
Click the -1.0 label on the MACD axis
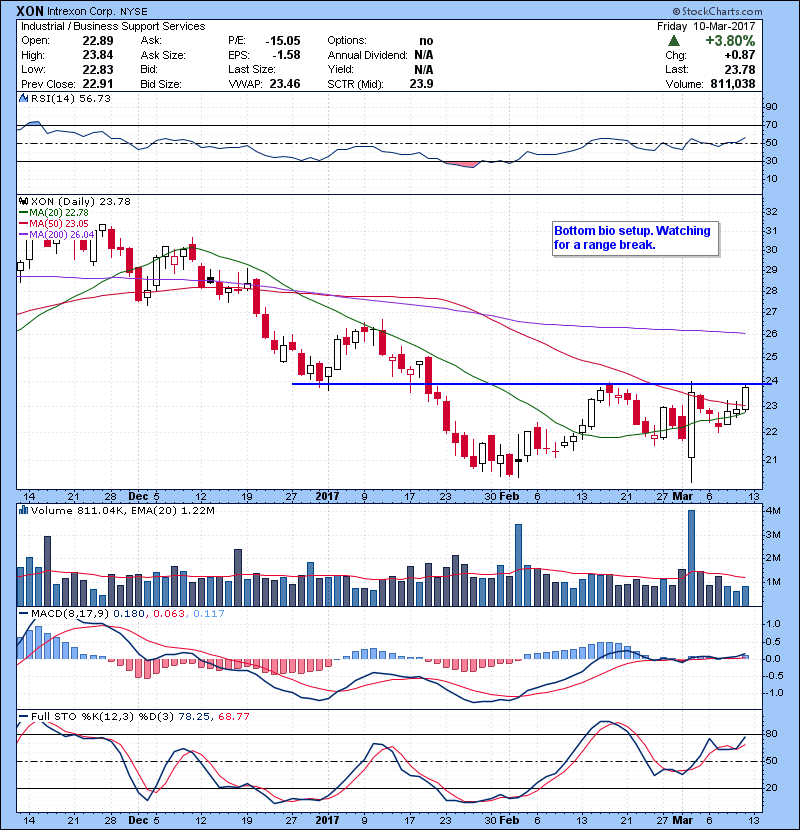(774, 692)
